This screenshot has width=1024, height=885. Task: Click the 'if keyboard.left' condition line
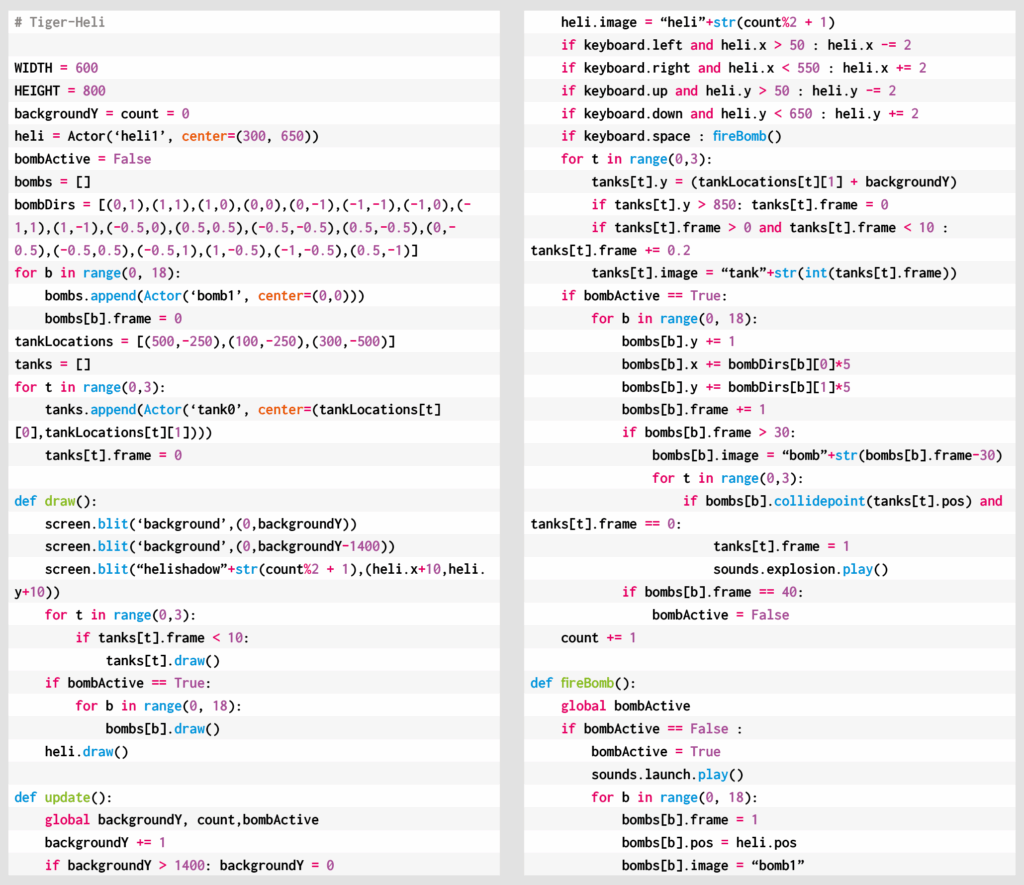pyautogui.click(x=735, y=45)
